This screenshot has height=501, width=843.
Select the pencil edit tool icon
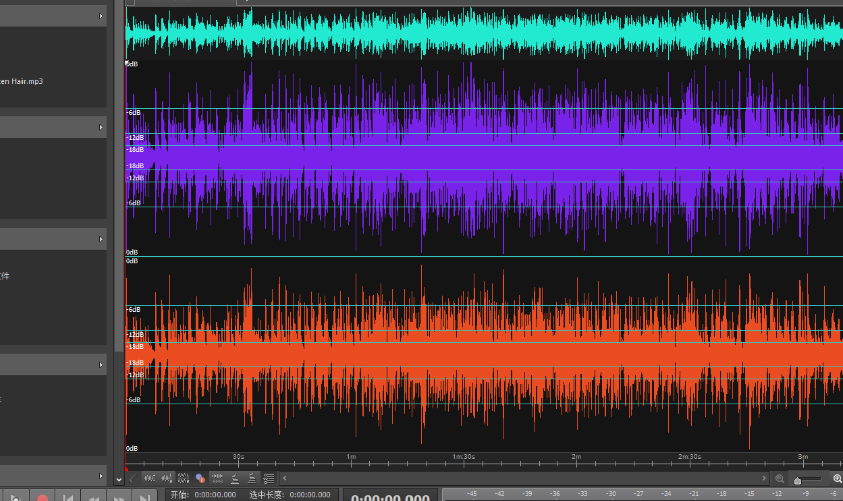pyautogui.click(x=132, y=478)
